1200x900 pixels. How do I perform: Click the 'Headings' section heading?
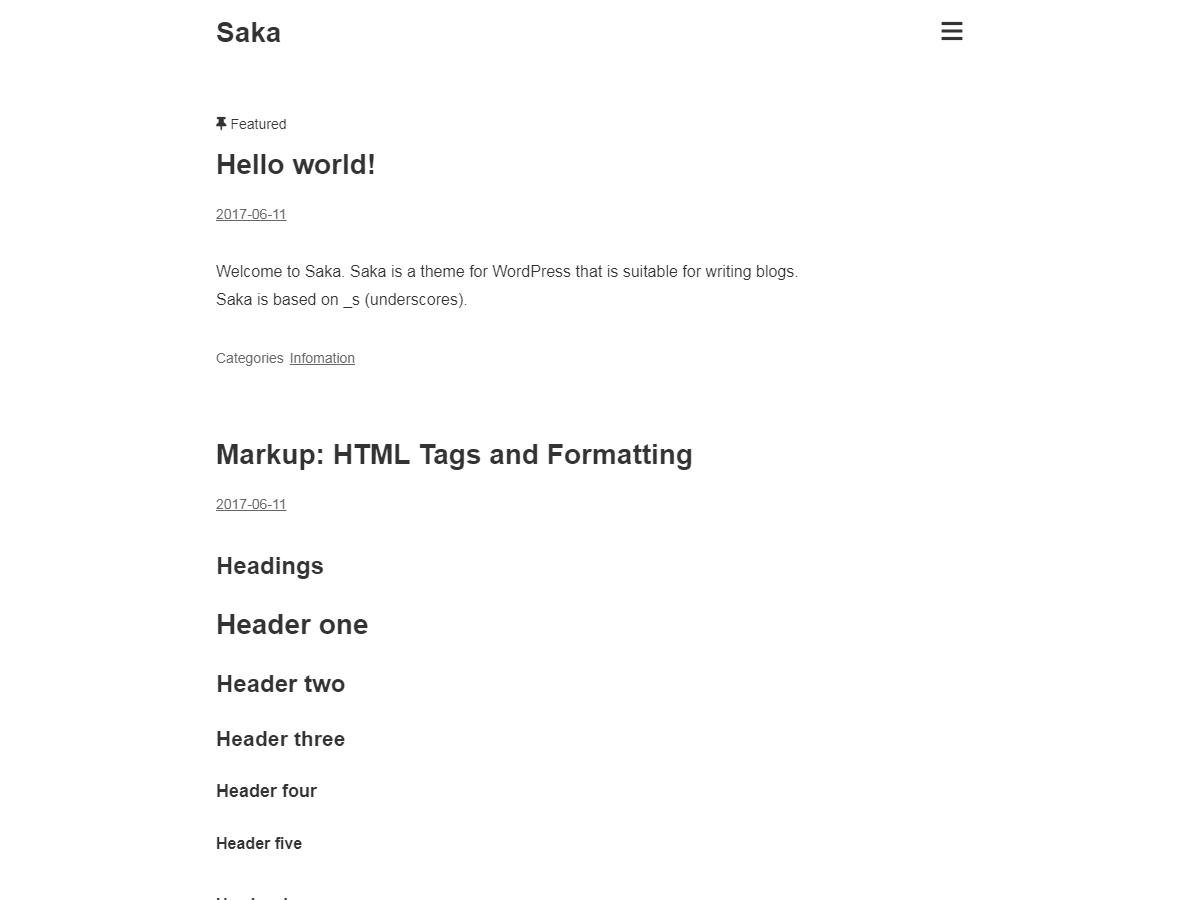pos(270,566)
